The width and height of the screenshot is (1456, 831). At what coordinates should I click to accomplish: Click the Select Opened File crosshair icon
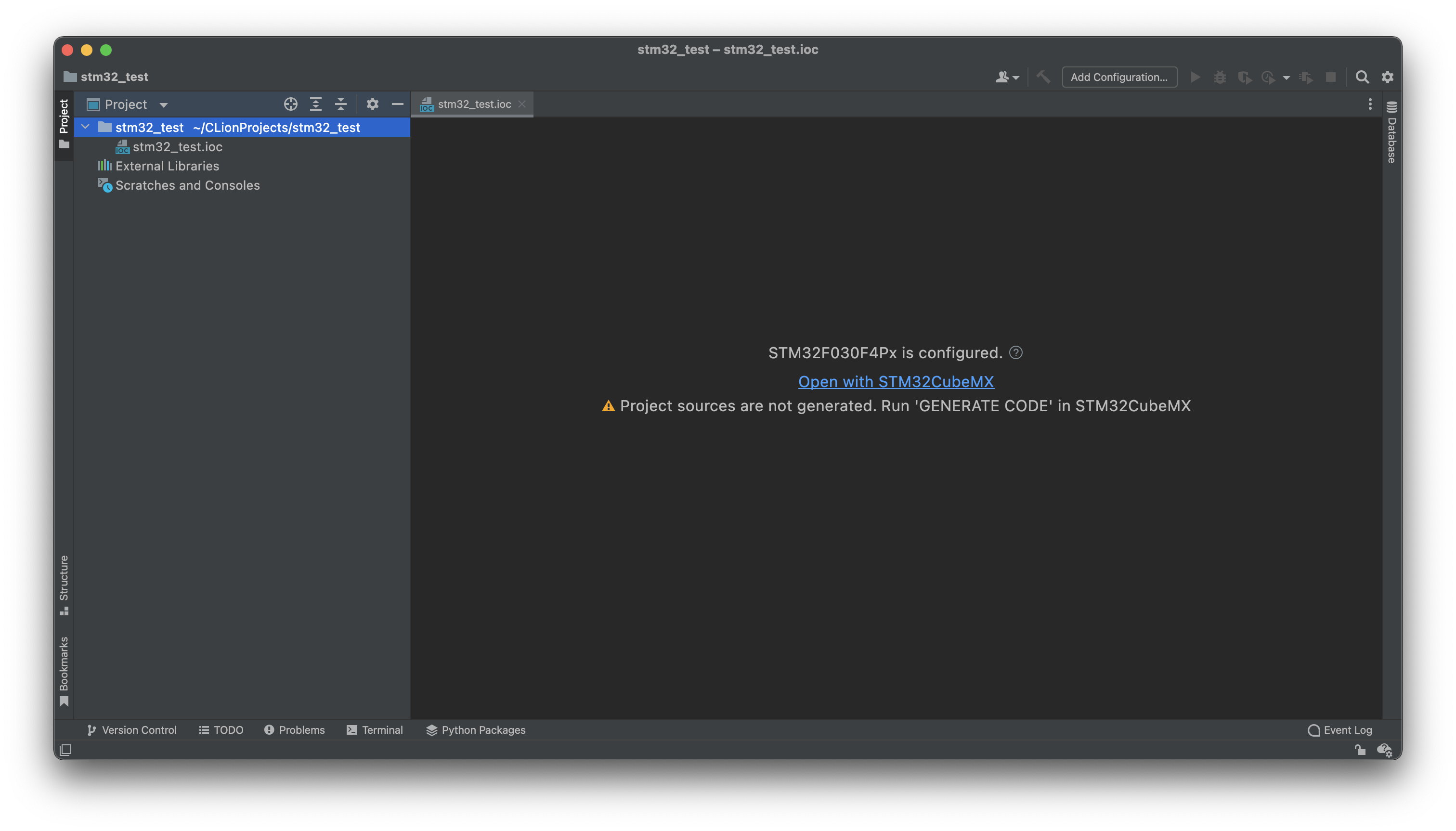click(x=290, y=104)
